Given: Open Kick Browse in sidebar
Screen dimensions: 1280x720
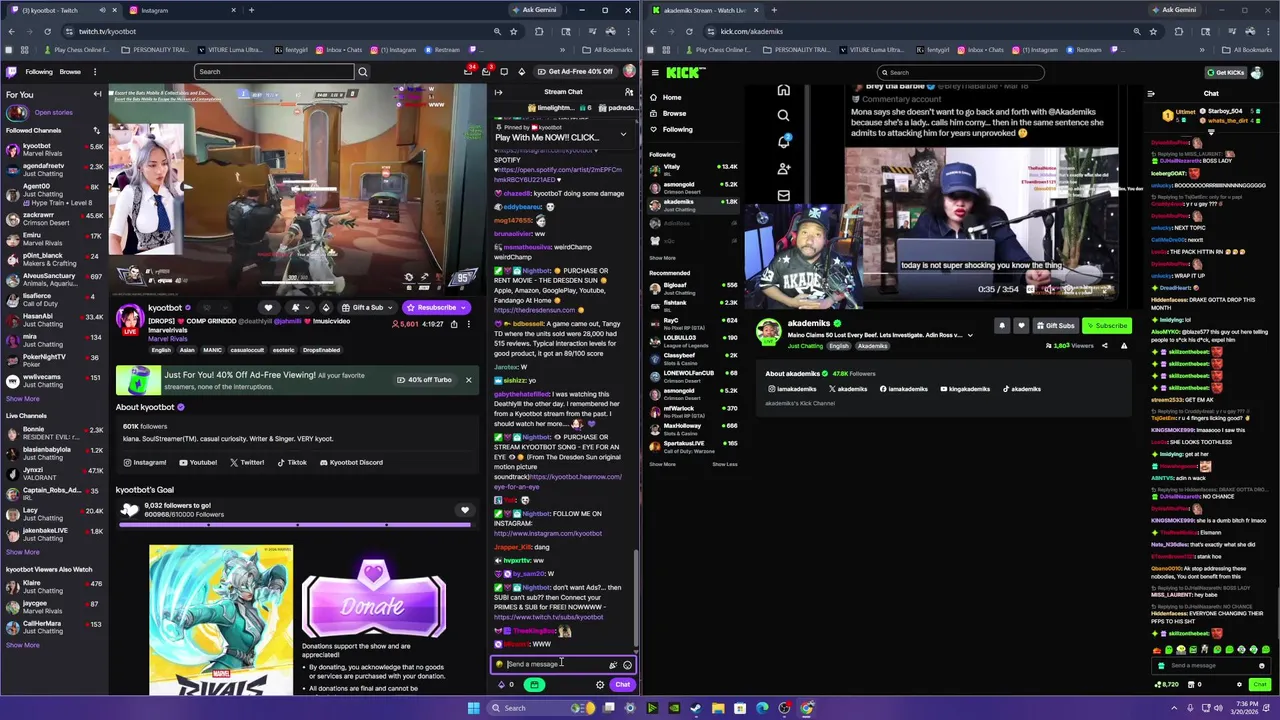Looking at the screenshot, I should point(674,113).
